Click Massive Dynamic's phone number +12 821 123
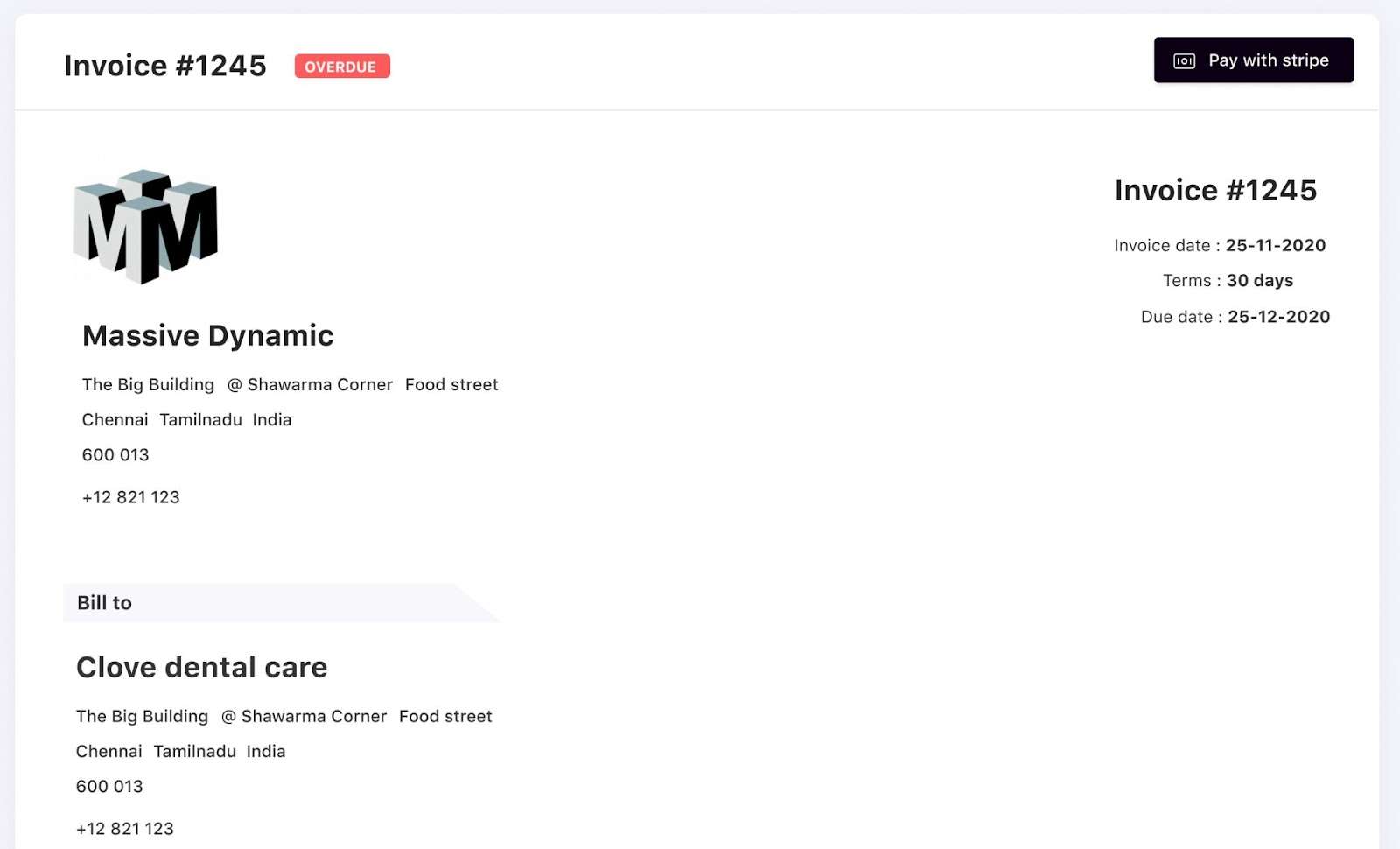 pyautogui.click(x=130, y=497)
